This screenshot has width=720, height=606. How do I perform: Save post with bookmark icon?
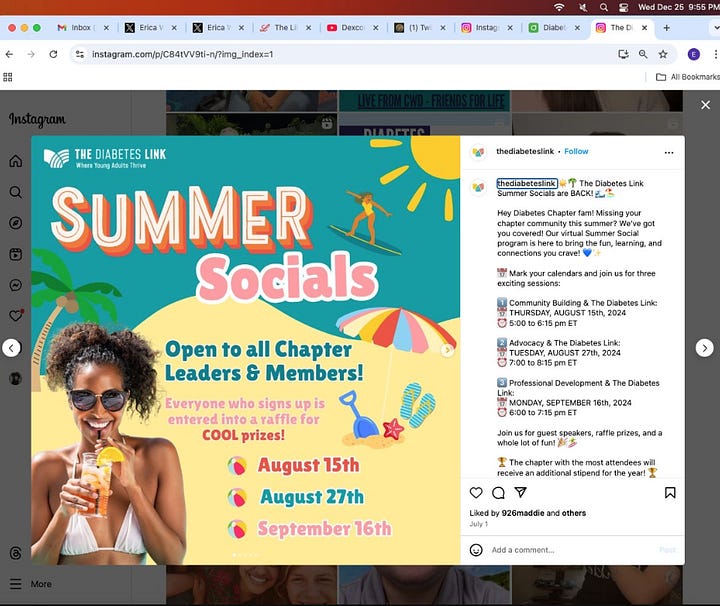670,493
